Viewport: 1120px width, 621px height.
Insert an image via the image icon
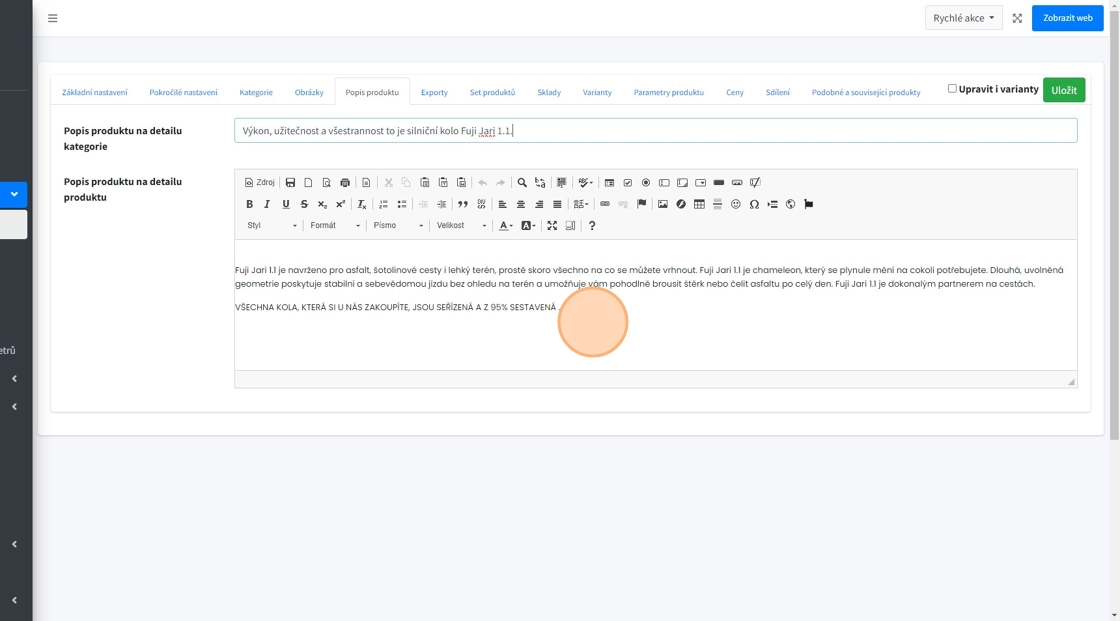tap(662, 204)
